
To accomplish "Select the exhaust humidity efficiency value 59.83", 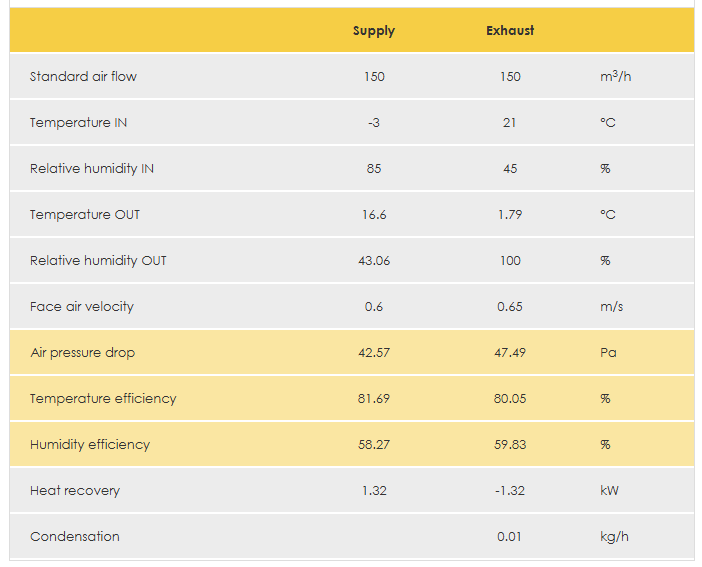I will [510, 445].
